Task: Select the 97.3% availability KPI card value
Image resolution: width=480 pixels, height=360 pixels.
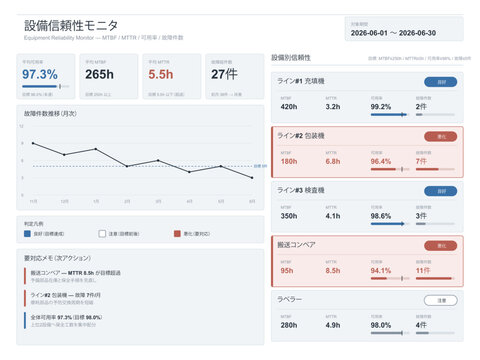Action: [x=40, y=74]
